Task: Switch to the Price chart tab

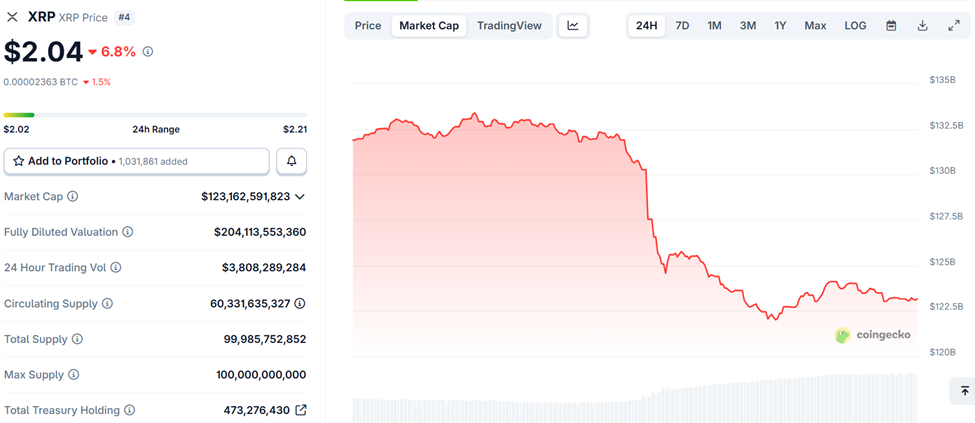Action: (368, 26)
